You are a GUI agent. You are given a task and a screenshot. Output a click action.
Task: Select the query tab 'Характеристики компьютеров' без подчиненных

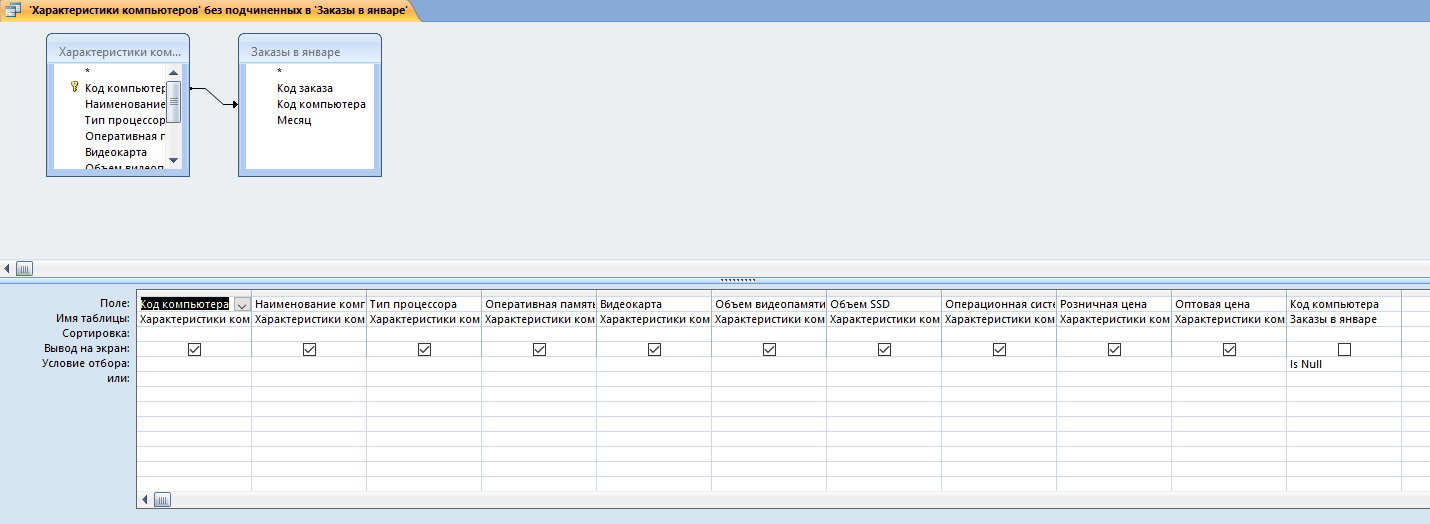(x=212, y=10)
